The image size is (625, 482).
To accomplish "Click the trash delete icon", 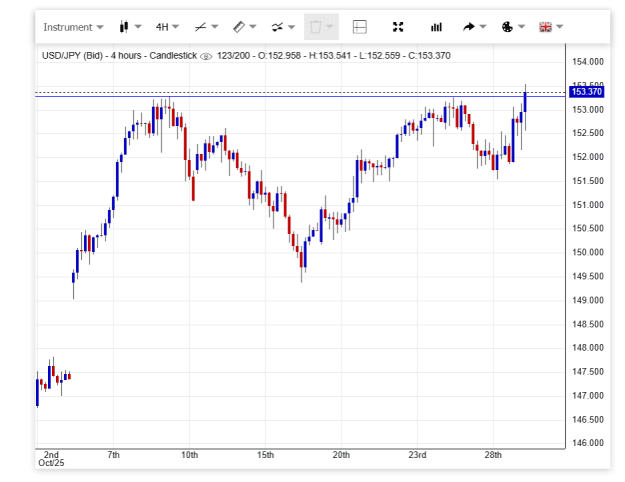I will tap(315, 27).
